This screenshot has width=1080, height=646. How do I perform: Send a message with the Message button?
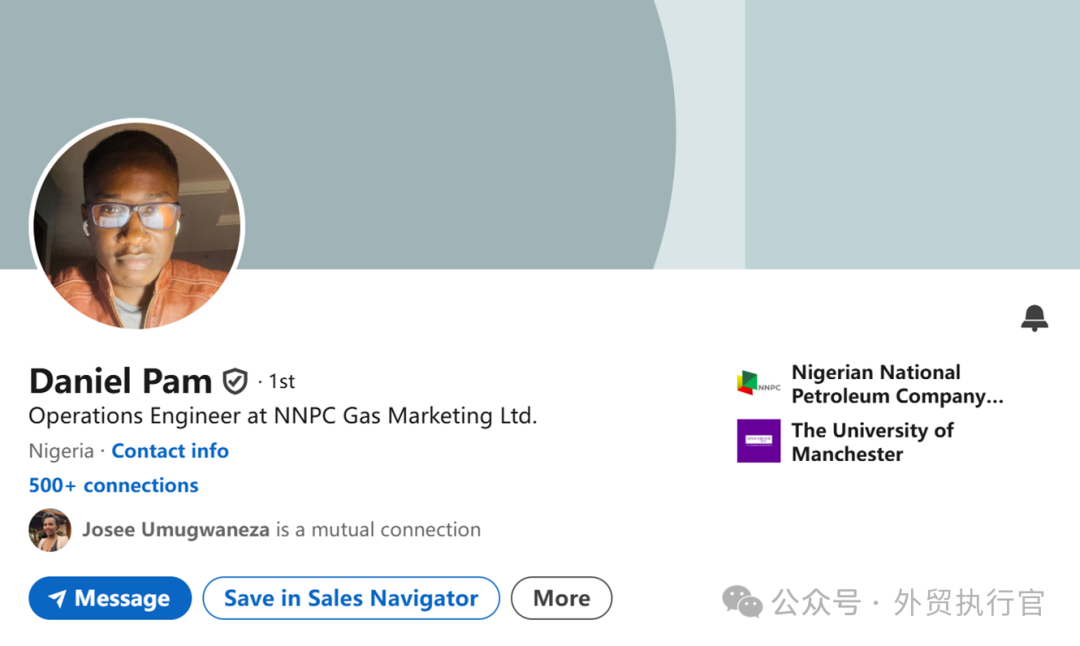coord(110,598)
